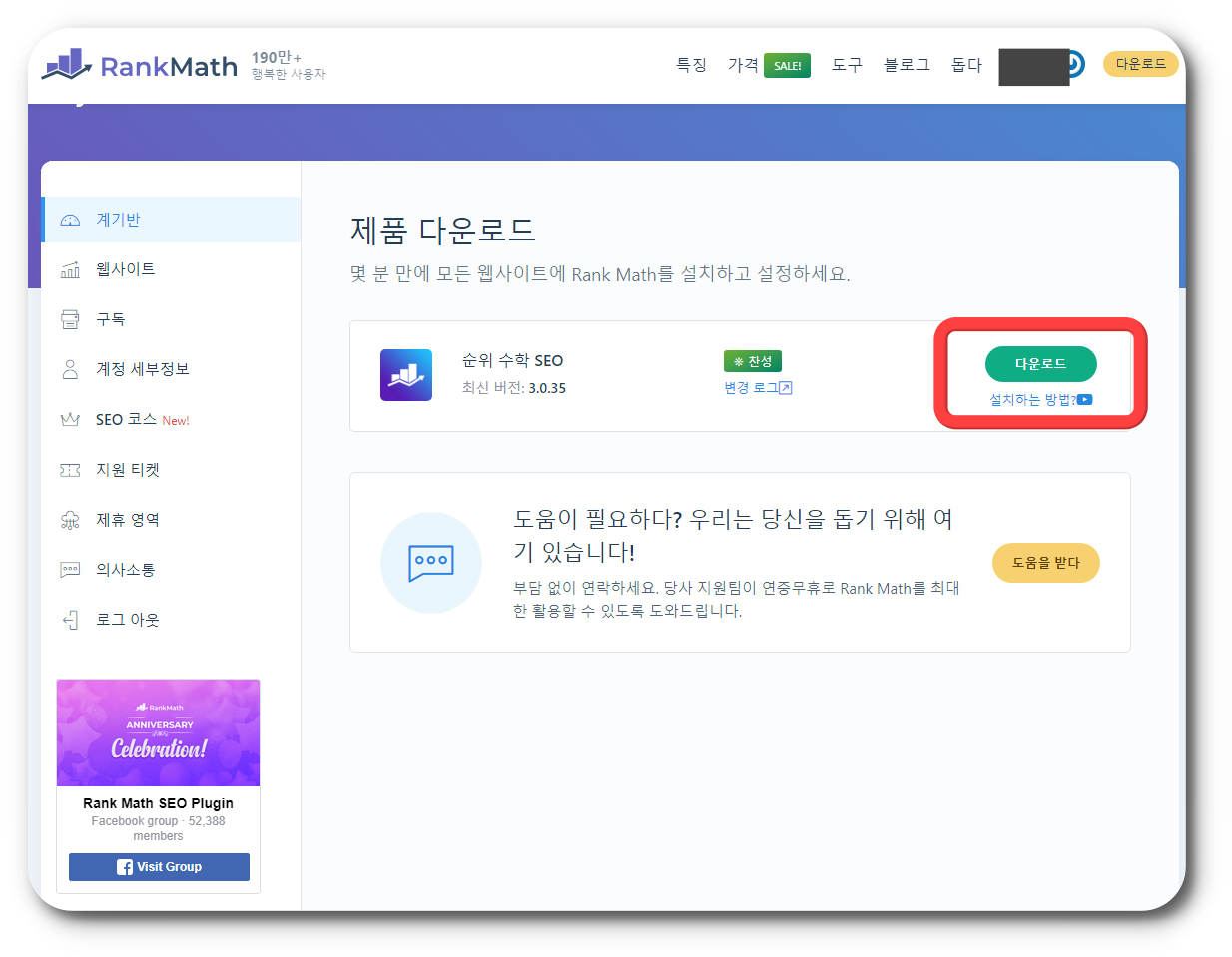Select 블로그 in the top navigation
This screenshot has width=1232, height=957.
(x=905, y=64)
